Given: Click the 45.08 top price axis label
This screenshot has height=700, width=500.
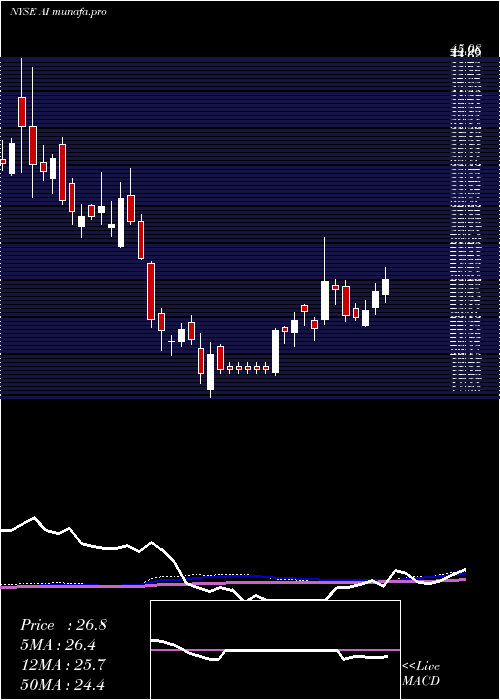Looking at the screenshot, I should pos(466,48).
